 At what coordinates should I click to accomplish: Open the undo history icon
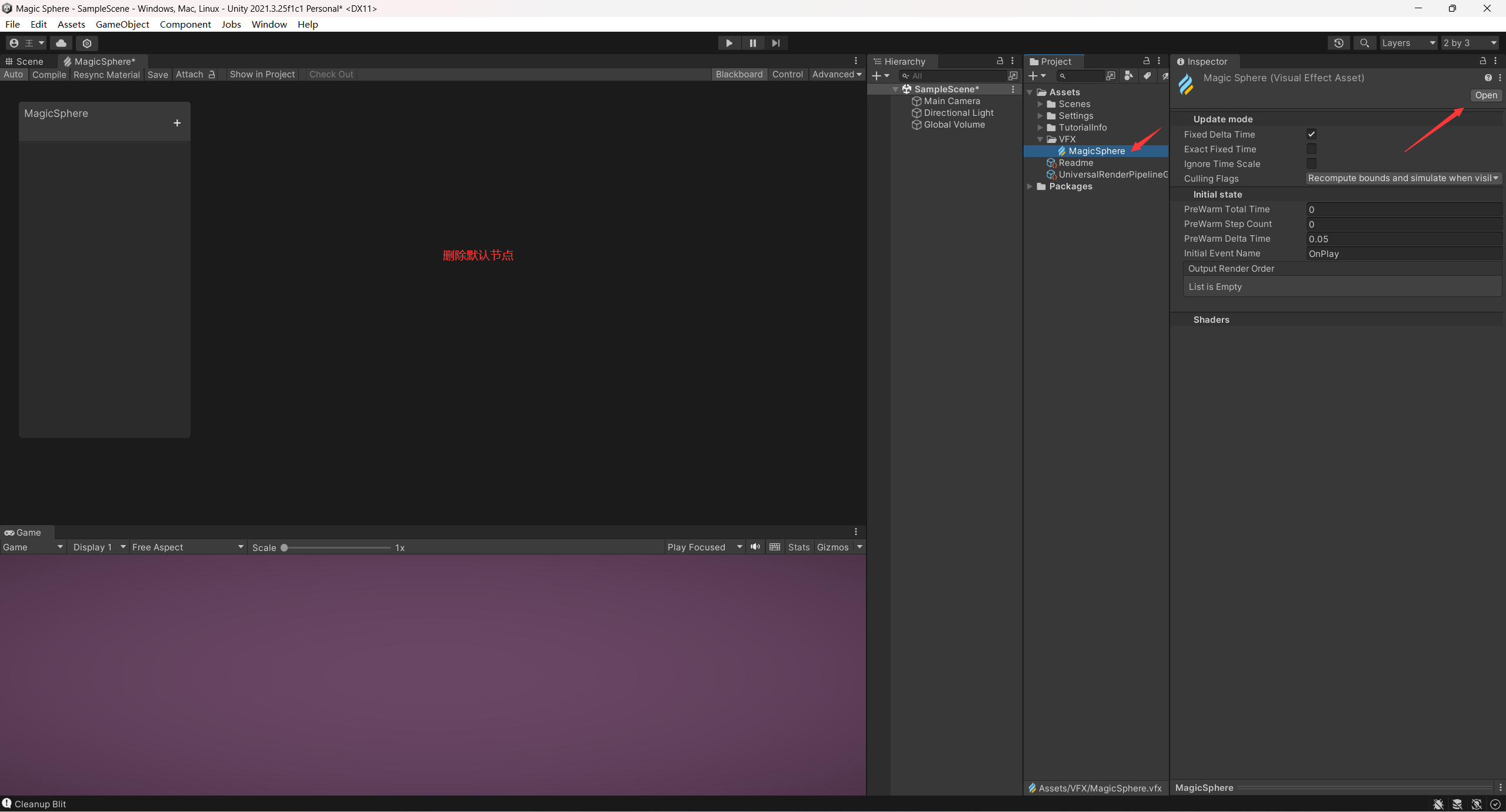tap(1339, 43)
